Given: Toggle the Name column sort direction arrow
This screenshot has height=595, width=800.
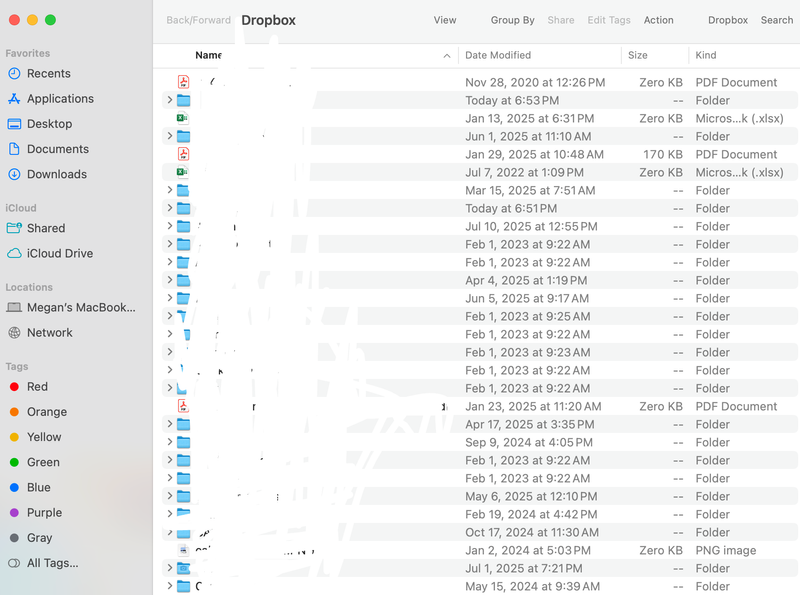Looking at the screenshot, I should click(447, 56).
